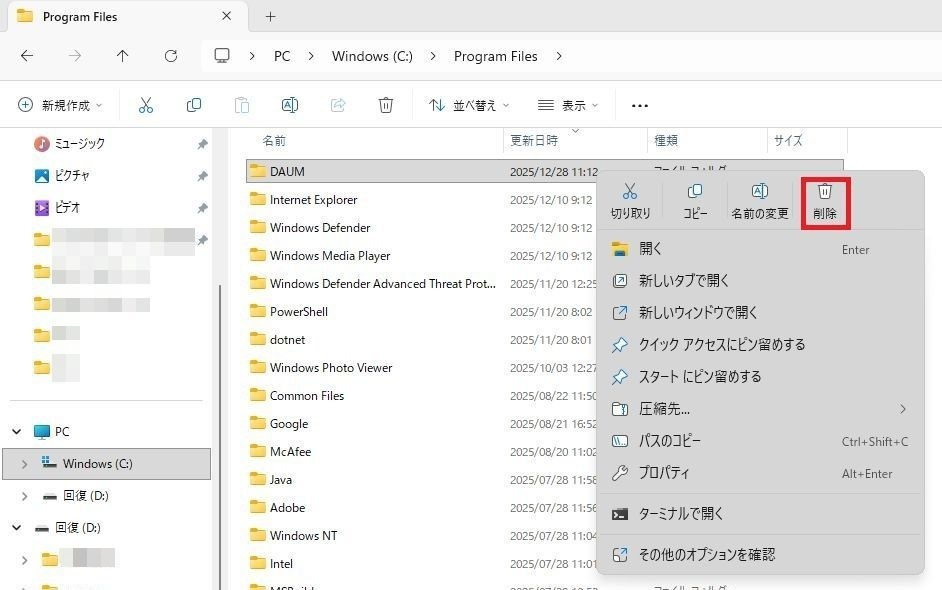This screenshot has width=942, height=590.
Task: Click the scissors cut icon in toolbar
Action: 146,105
